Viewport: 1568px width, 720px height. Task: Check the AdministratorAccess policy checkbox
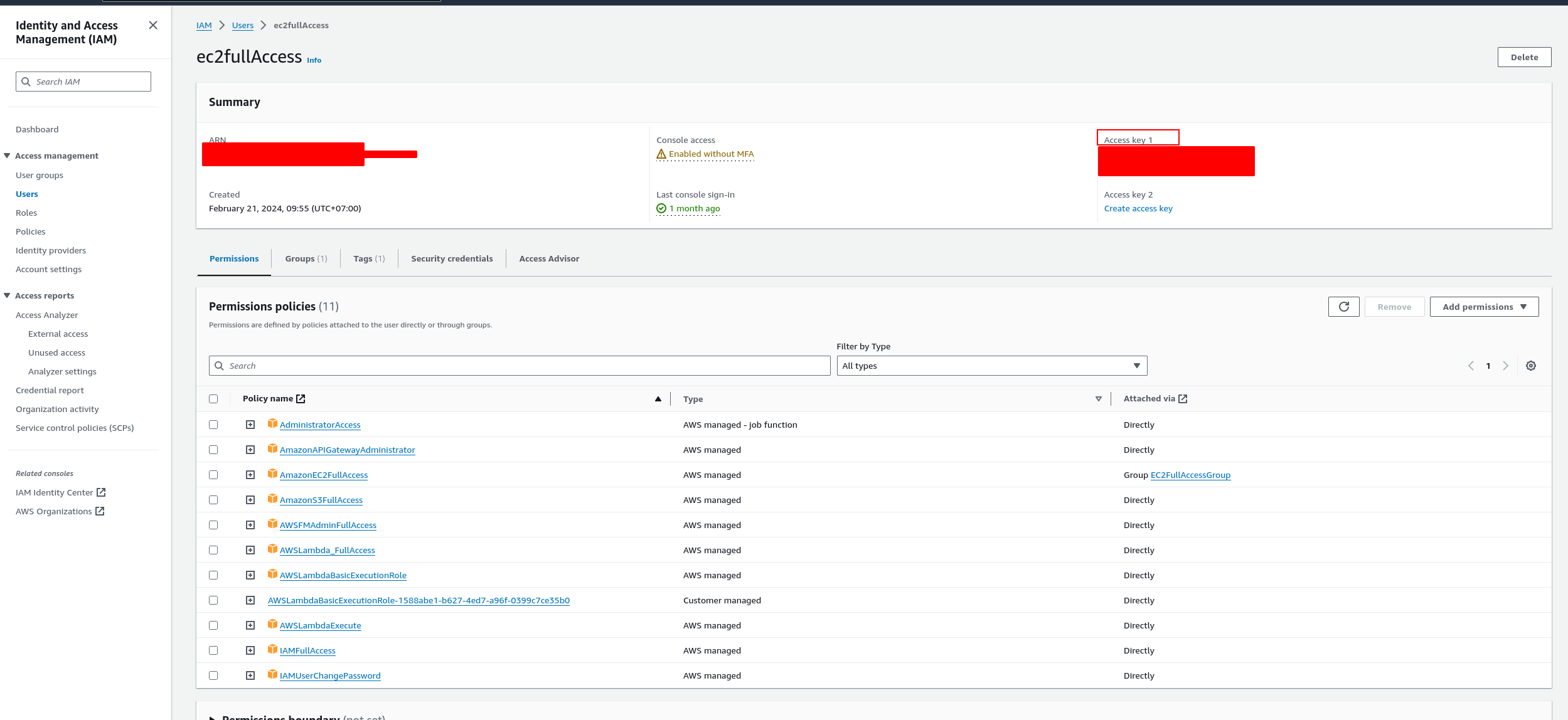coord(213,425)
